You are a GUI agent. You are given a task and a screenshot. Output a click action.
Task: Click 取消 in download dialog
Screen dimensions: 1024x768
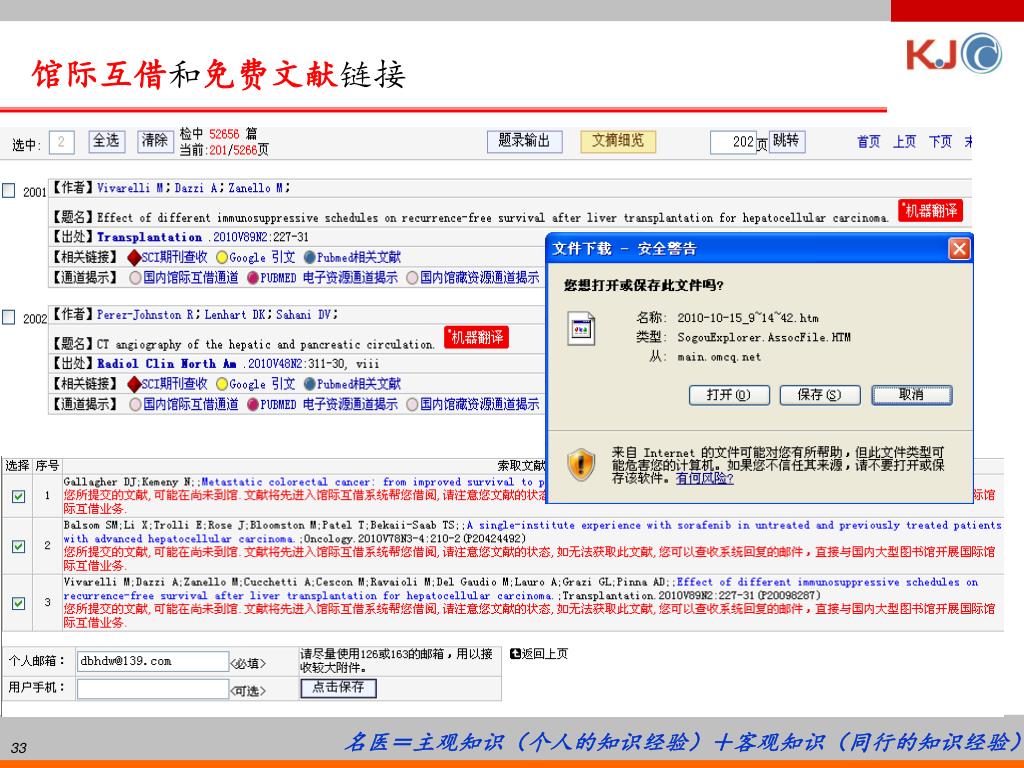pyautogui.click(x=912, y=395)
